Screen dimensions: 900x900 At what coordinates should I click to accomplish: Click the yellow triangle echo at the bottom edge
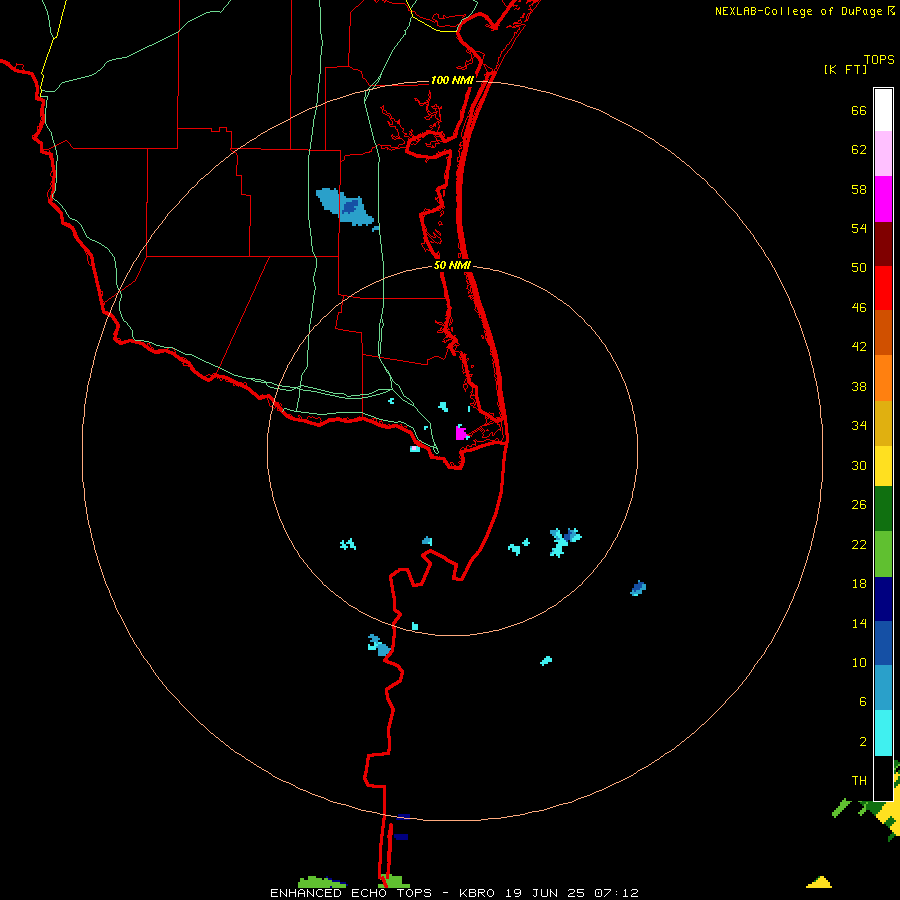819,882
